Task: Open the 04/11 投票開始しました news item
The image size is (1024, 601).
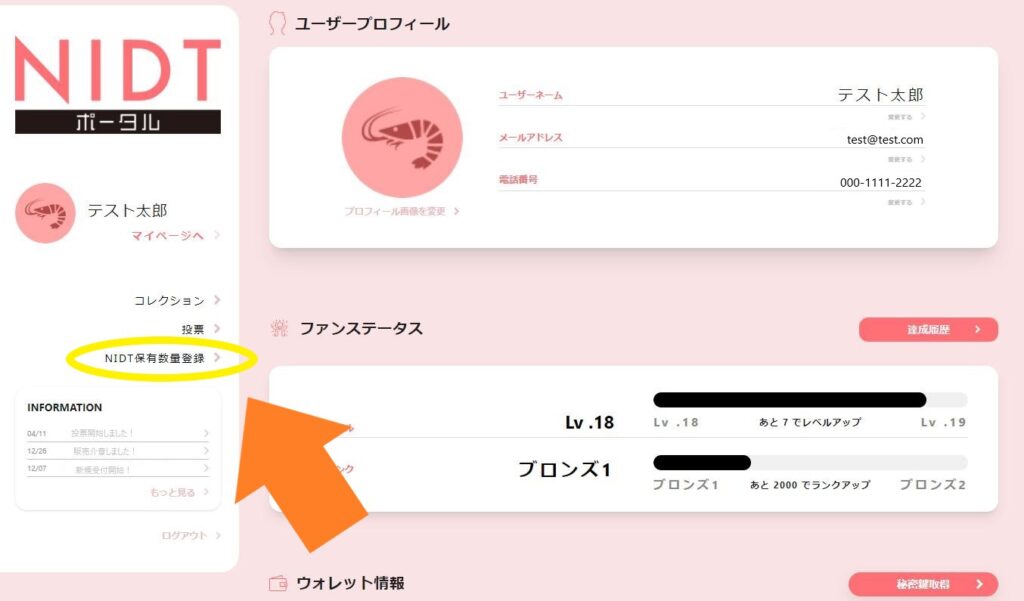Action: click(x=118, y=433)
